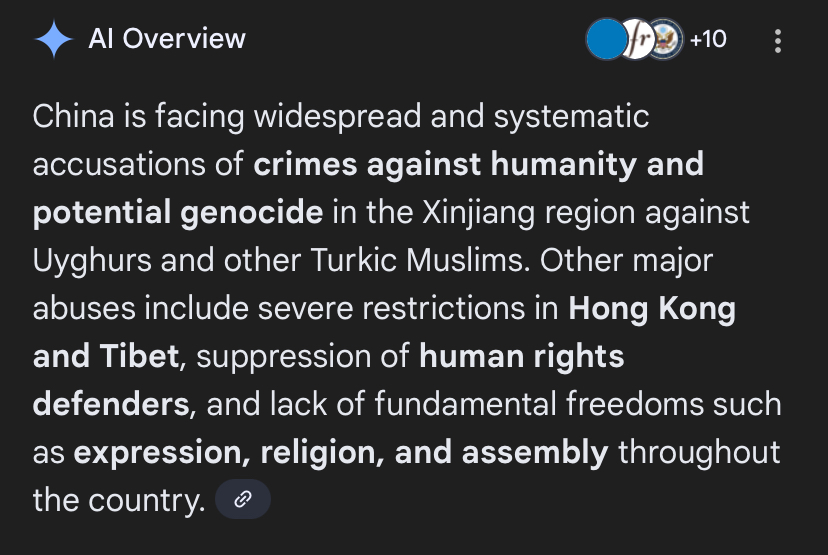This screenshot has width=828, height=555.
Task: Click the bold word "defenders"
Action: point(110,404)
